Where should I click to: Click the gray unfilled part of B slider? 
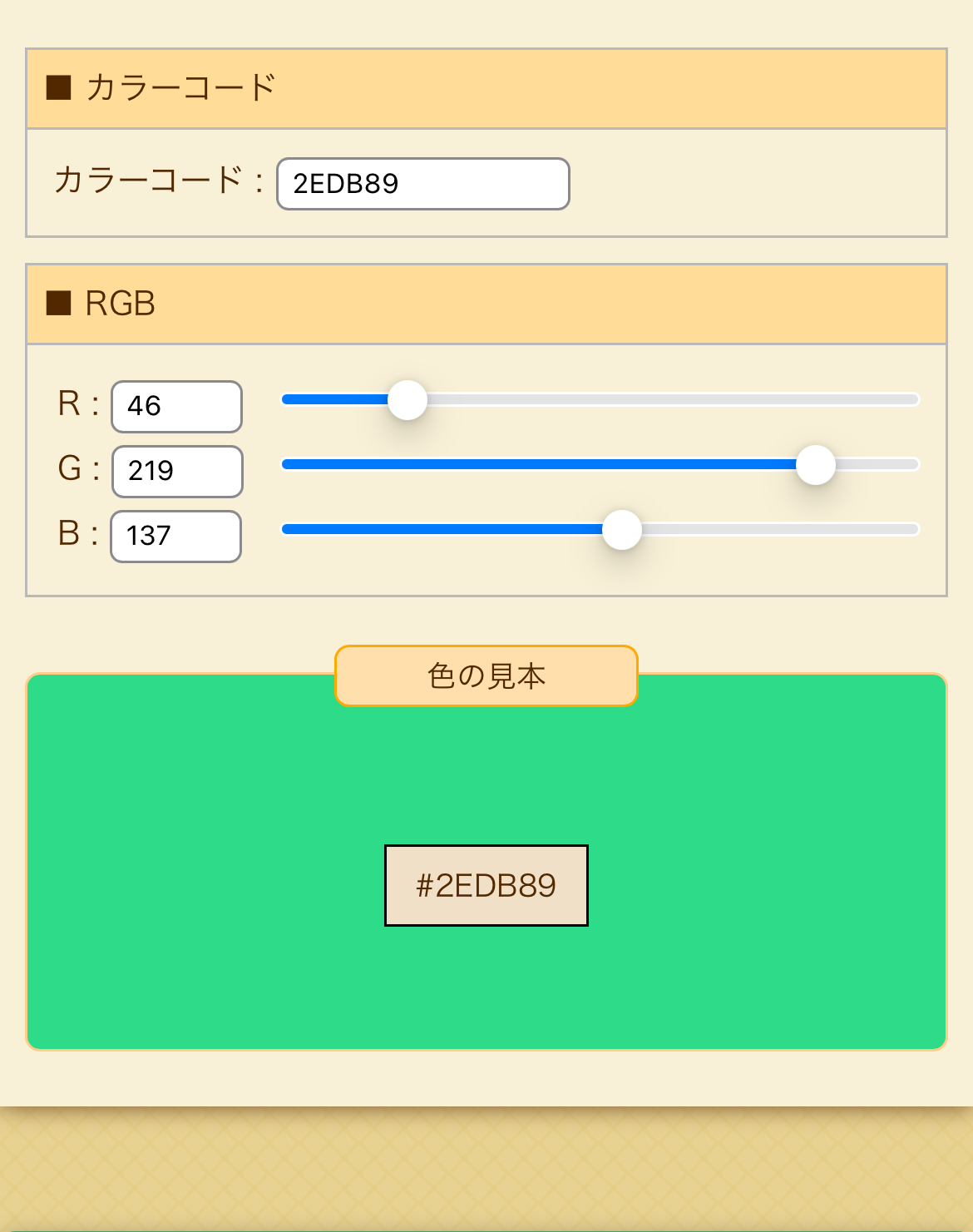coord(773,529)
